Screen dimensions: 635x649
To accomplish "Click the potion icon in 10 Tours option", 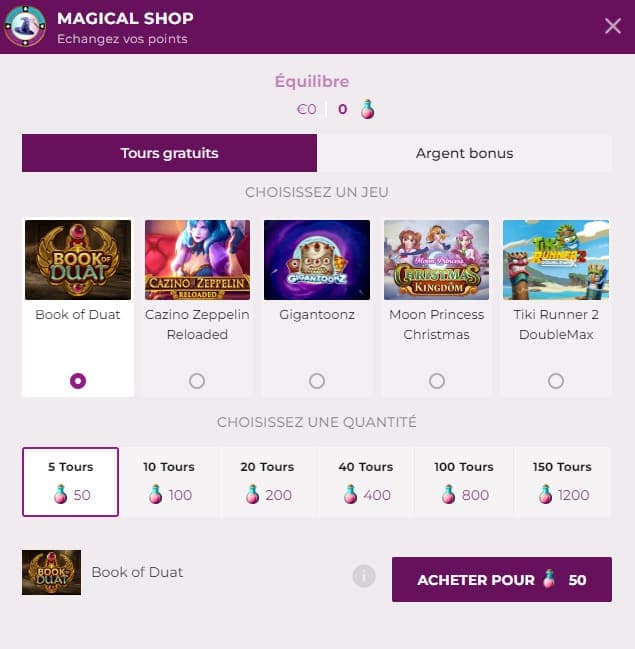I will [x=155, y=494].
